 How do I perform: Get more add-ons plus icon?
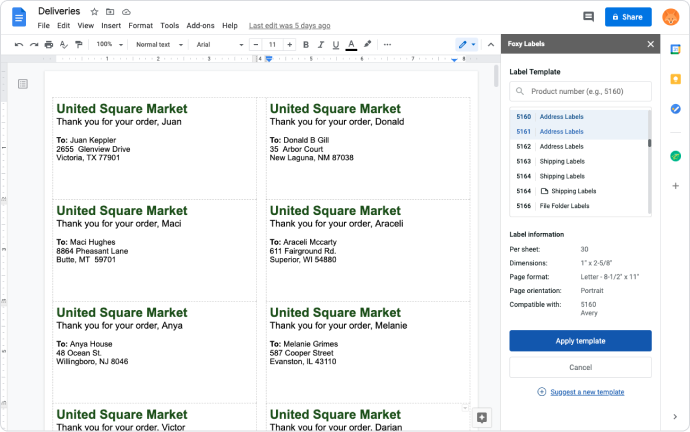click(675, 186)
